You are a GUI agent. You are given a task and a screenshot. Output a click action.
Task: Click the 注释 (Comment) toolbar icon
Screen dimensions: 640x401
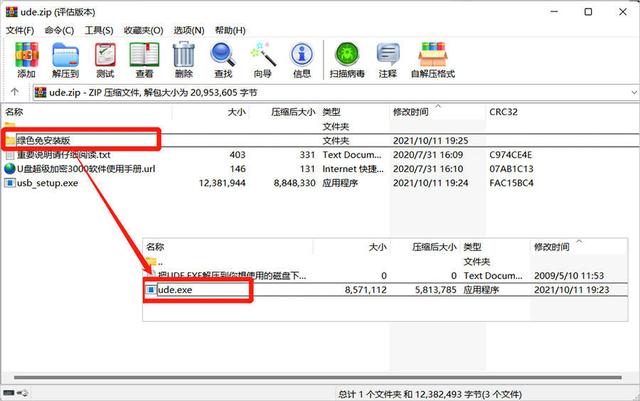point(388,60)
